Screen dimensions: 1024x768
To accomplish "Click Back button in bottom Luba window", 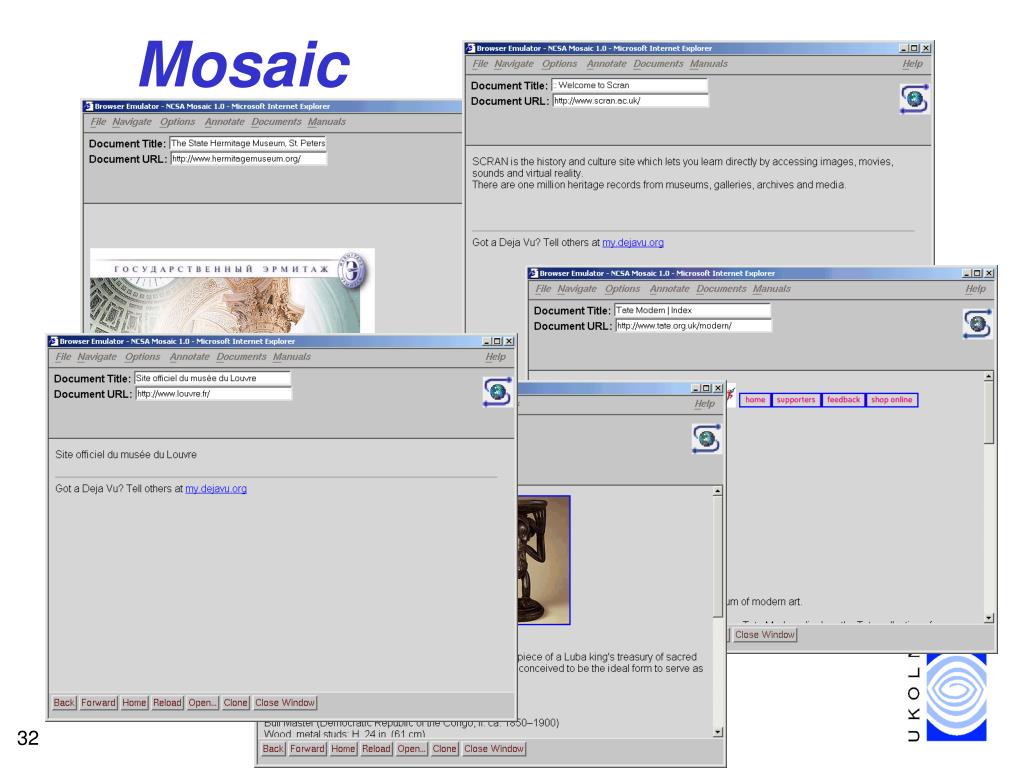I will click(x=273, y=749).
